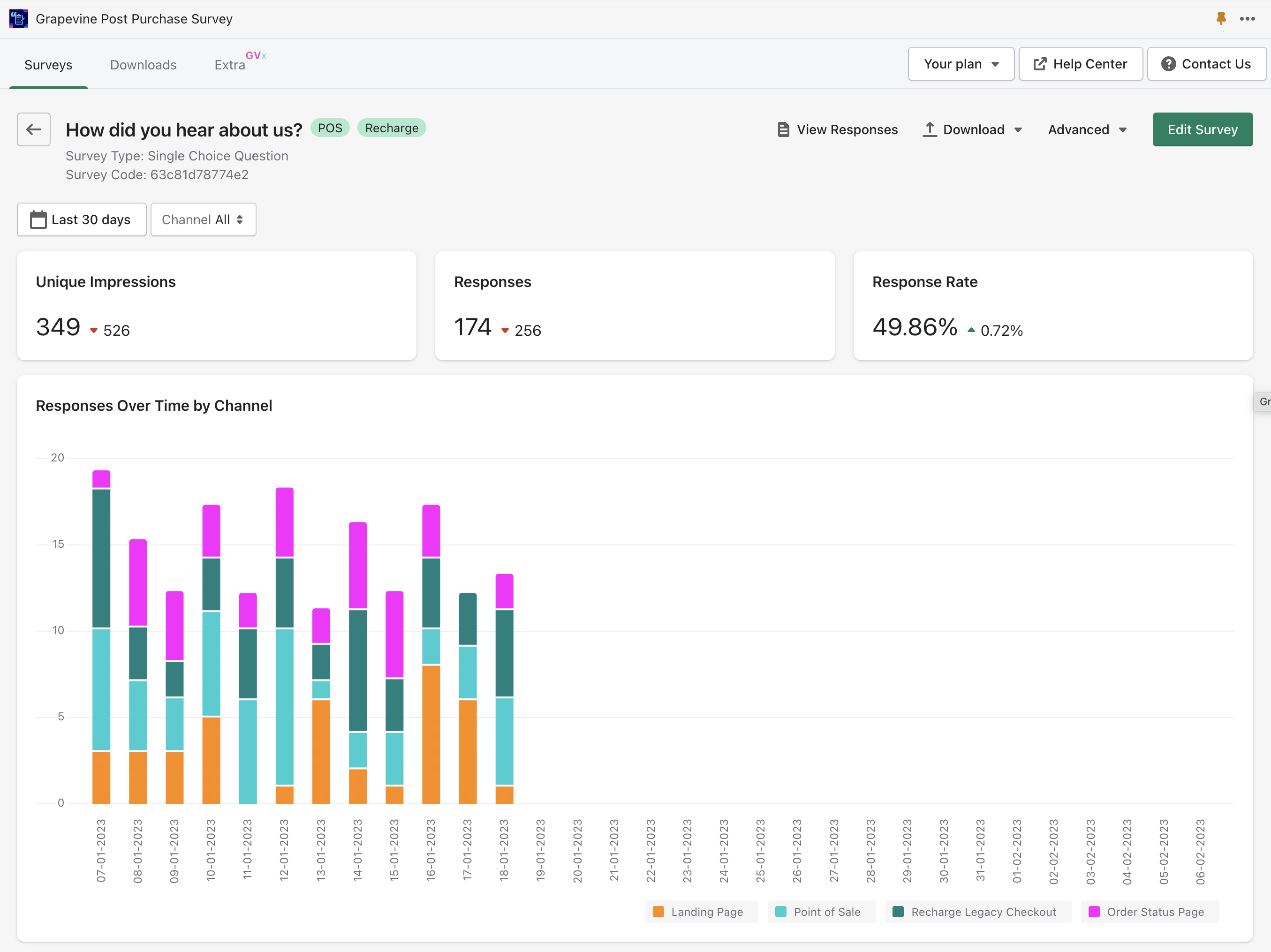This screenshot has height=952, width=1271.
Task: Click the Download upload-arrow icon
Action: pos(929,129)
